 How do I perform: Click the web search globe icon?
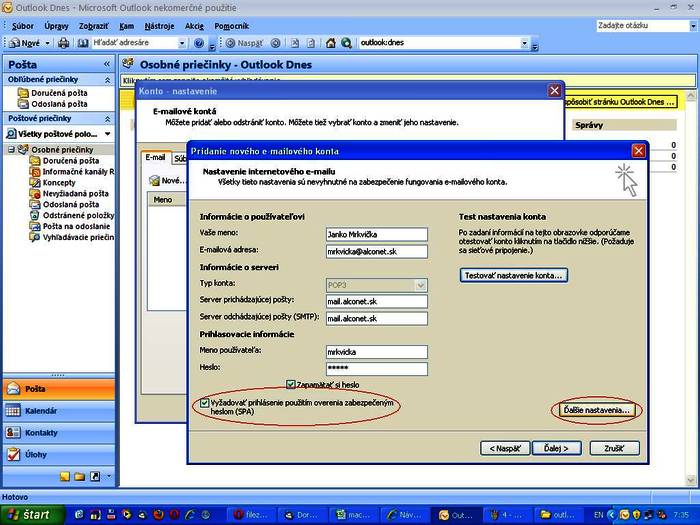tap(346, 43)
